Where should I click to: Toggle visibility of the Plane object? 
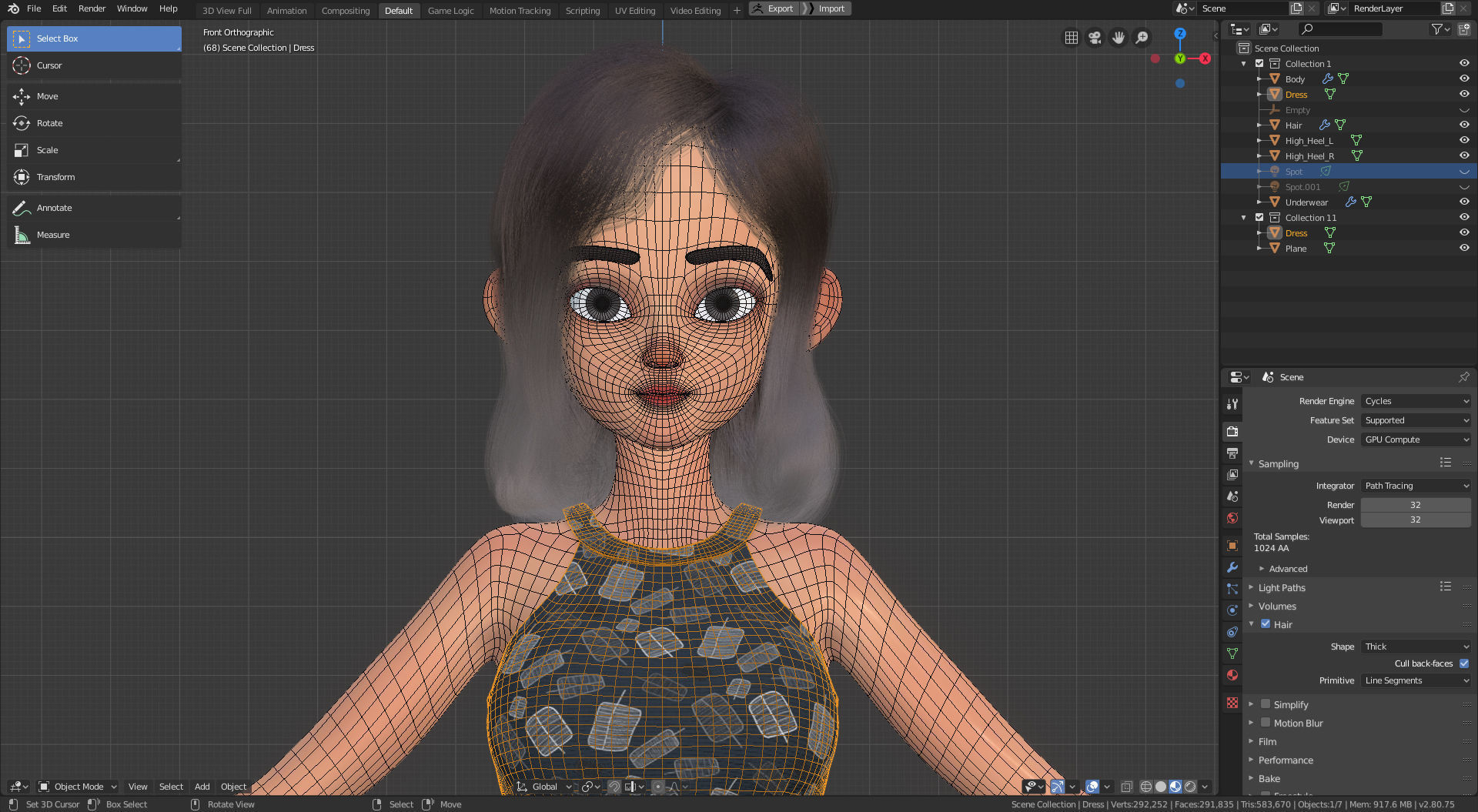[1464, 248]
